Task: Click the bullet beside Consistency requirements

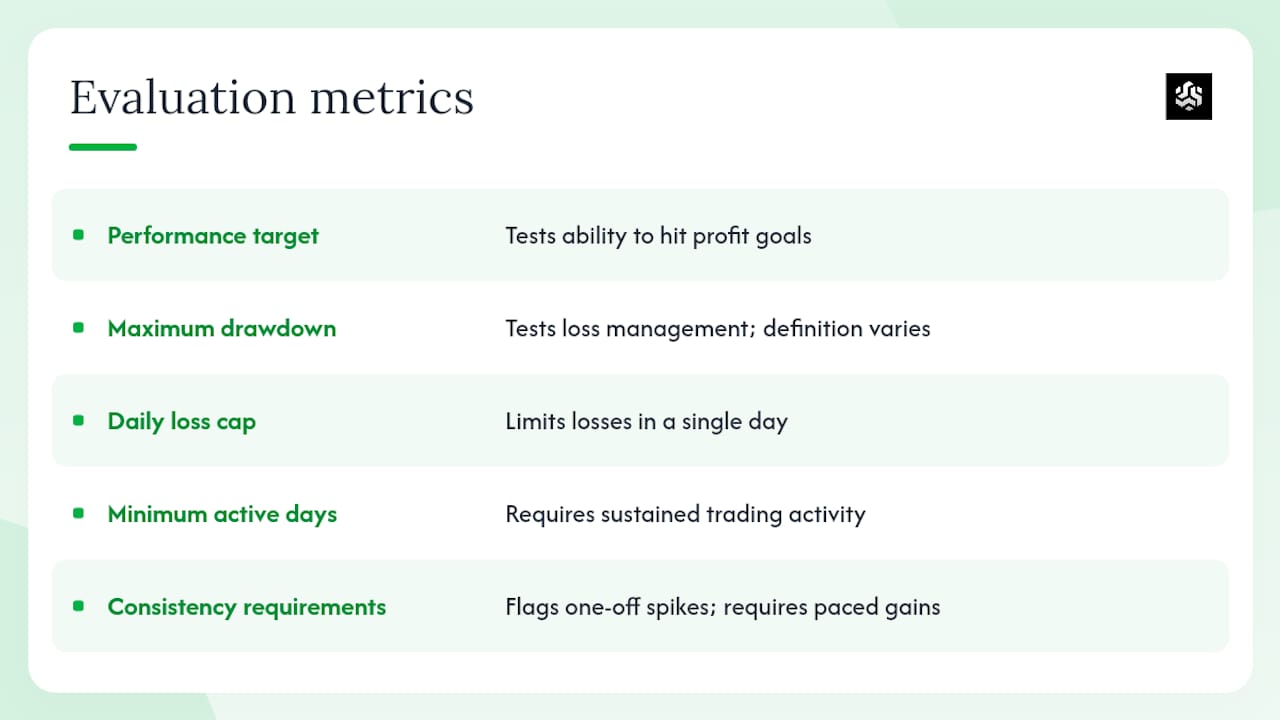Action: pos(79,606)
